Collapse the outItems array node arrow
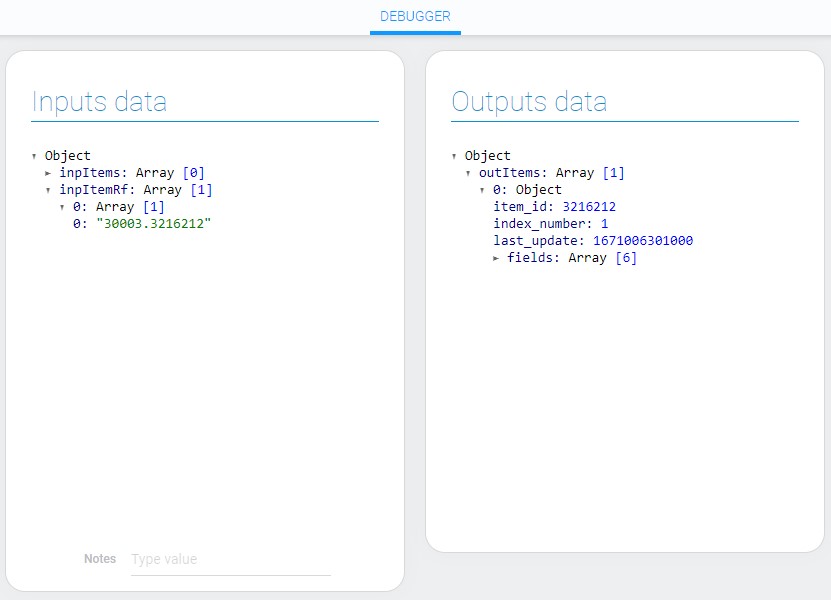Viewport: 831px width, 600px height. point(468,173)
